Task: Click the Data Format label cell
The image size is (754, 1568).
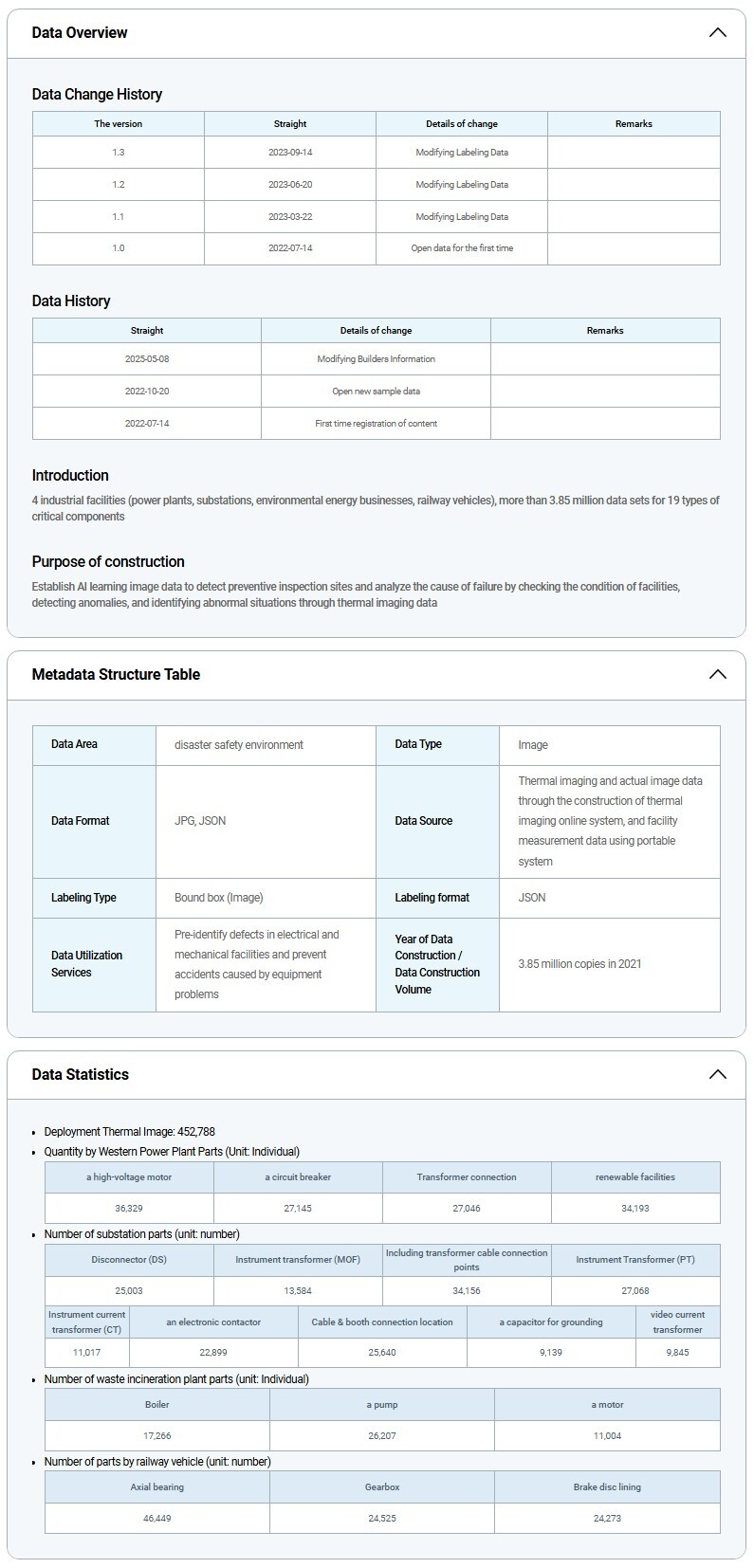Action: pyautogui.click(x=81, y=821)
